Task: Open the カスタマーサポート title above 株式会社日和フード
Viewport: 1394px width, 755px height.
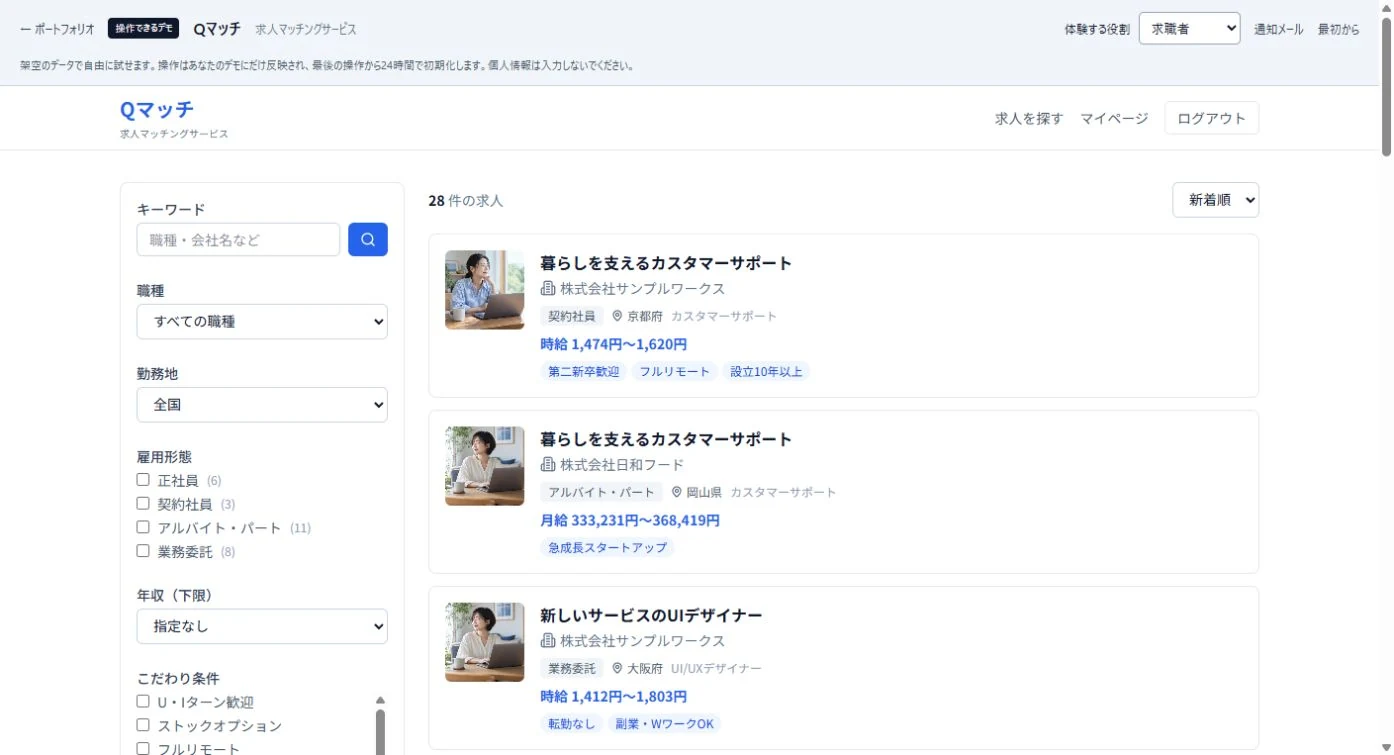Action: (666, 439)
